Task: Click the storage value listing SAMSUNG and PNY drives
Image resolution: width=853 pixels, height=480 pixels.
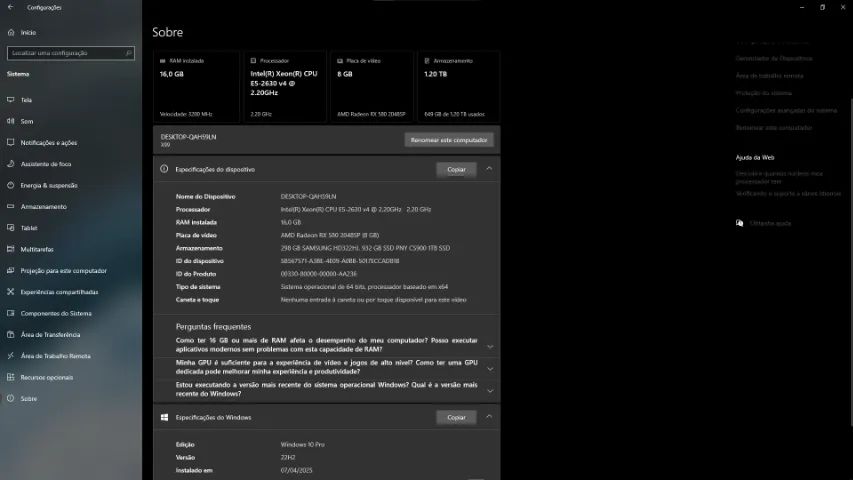Action: point(365,248)
